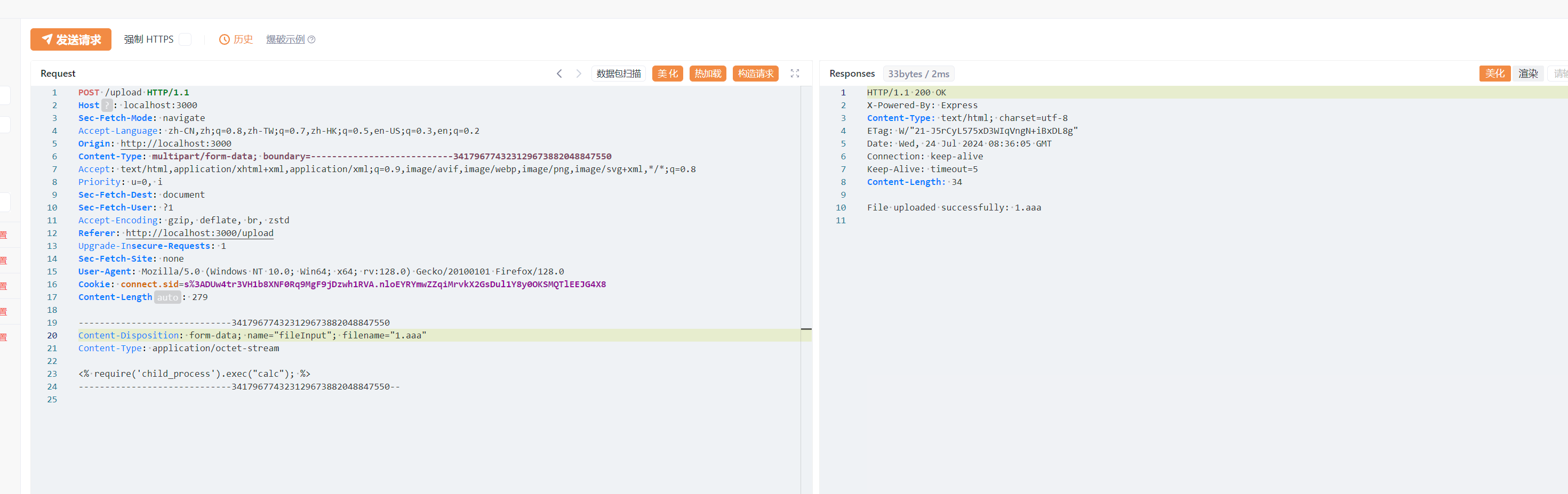Click the Sec-Fetch-Site: none line
The width and height of the screenshot is (1568, 494).
tap(131, 258)
